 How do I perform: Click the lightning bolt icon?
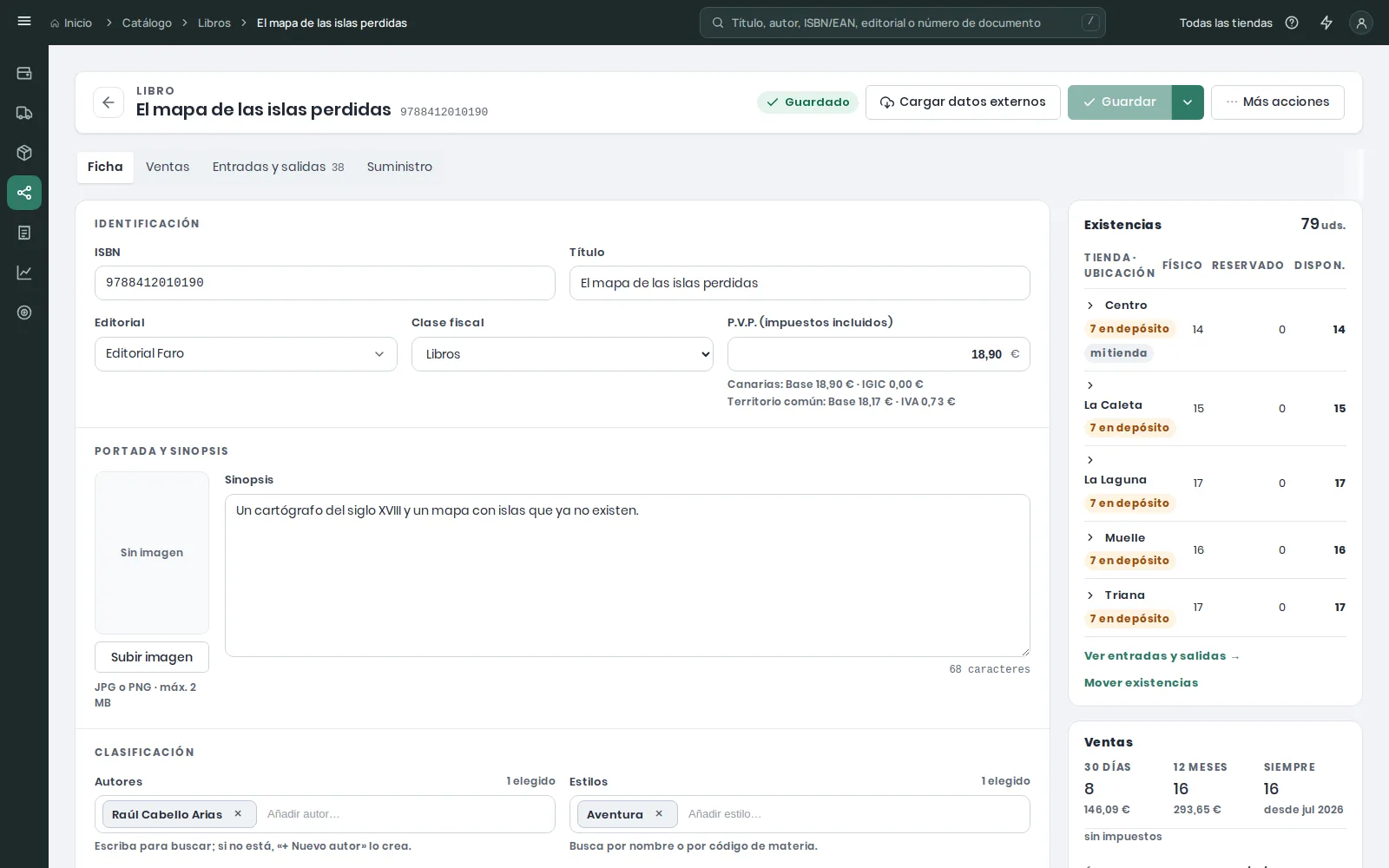click(1326, 23)
